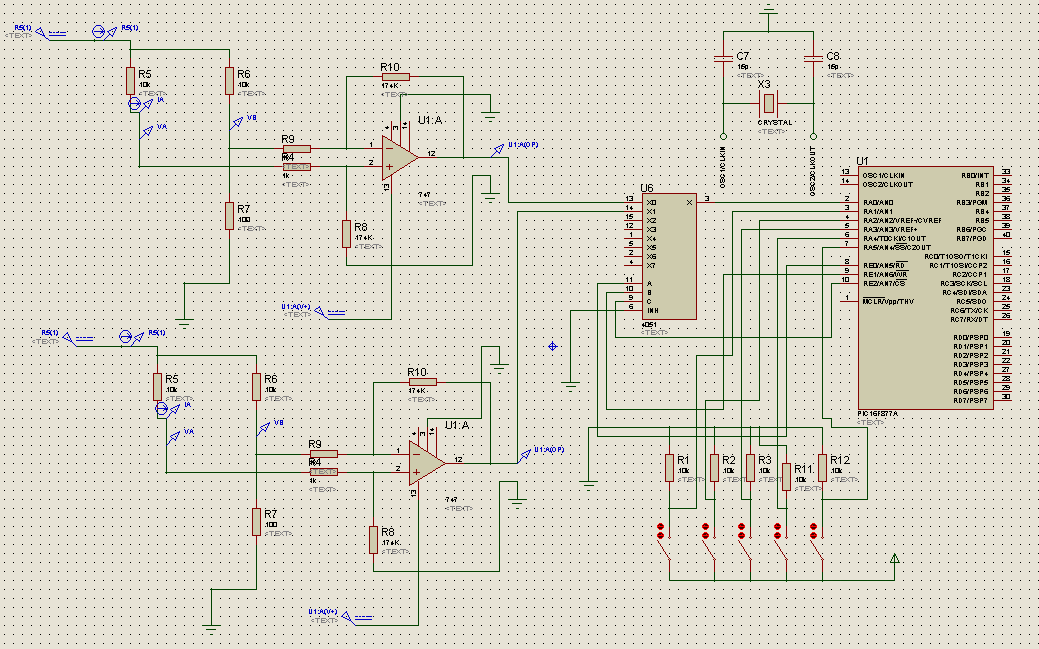Image resolution: width=1039 pixels, height=649 pixels.
Task: Select the PIC16F877A microcontroller U1 body
Action: (x=926, y=288)
